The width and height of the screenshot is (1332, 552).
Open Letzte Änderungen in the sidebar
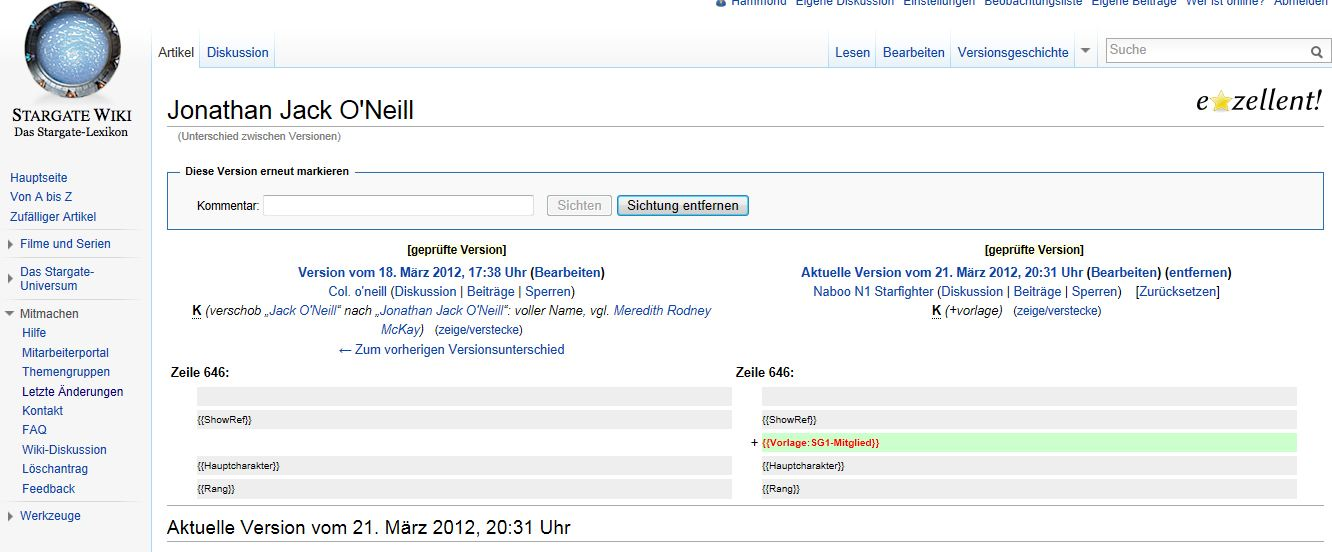coord(72,392)
